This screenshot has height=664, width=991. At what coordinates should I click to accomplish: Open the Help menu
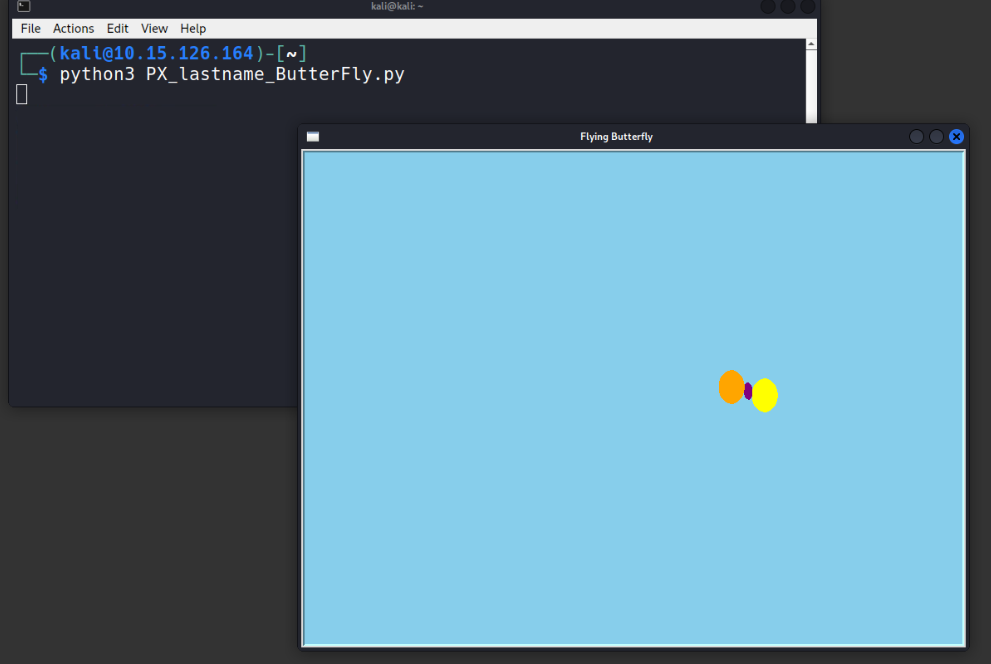tap(193, 29)
